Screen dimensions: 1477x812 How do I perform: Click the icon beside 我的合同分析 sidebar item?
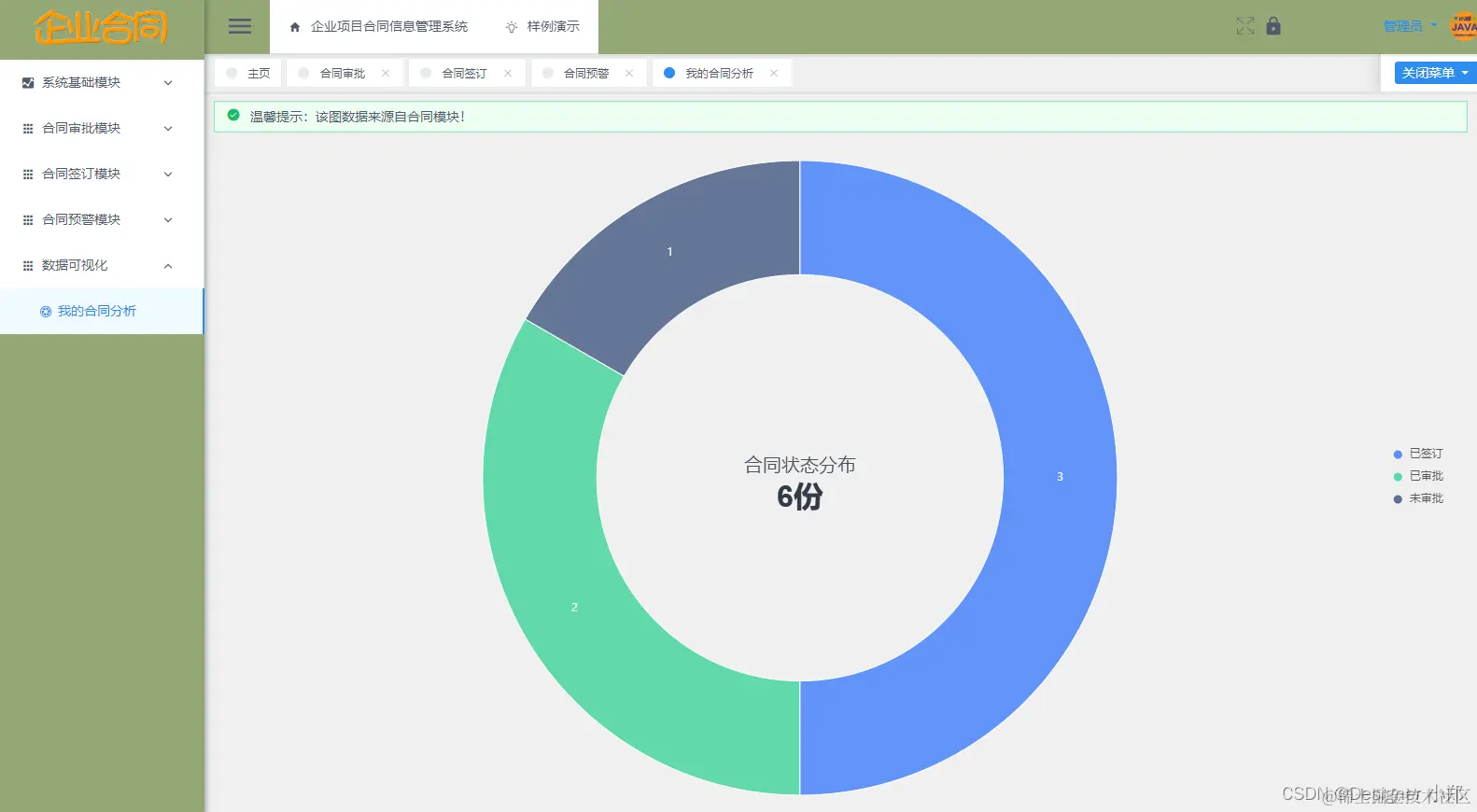(x=46, y=312)
